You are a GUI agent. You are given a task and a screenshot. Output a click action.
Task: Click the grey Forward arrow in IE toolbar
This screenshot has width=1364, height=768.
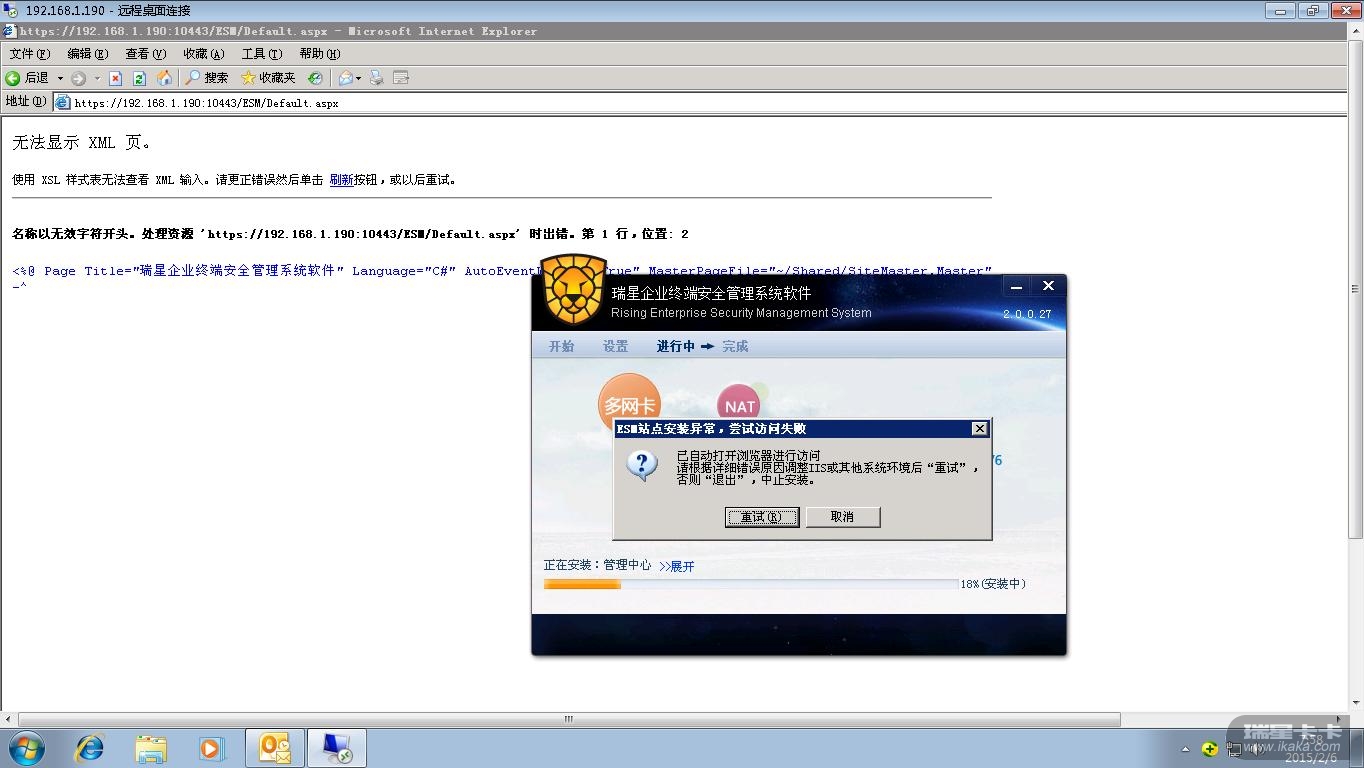click(x=78, y=78)
